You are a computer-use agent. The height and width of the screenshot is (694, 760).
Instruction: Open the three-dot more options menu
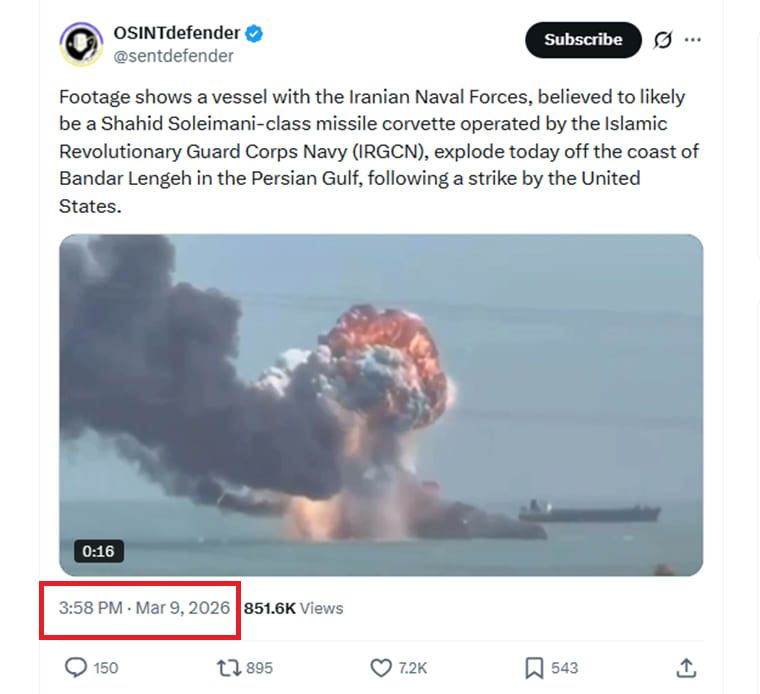click(692, 40)
